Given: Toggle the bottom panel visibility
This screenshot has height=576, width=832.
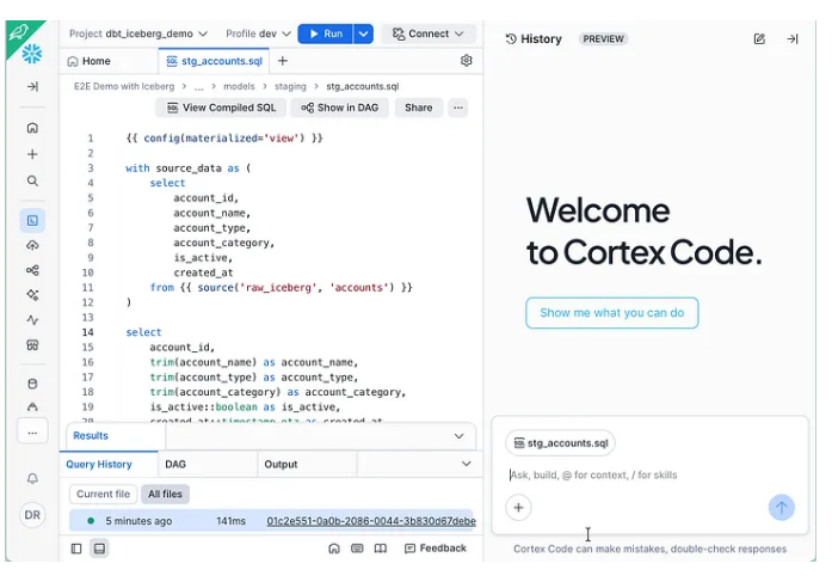Looking at the screenshot, I should 99,548.
